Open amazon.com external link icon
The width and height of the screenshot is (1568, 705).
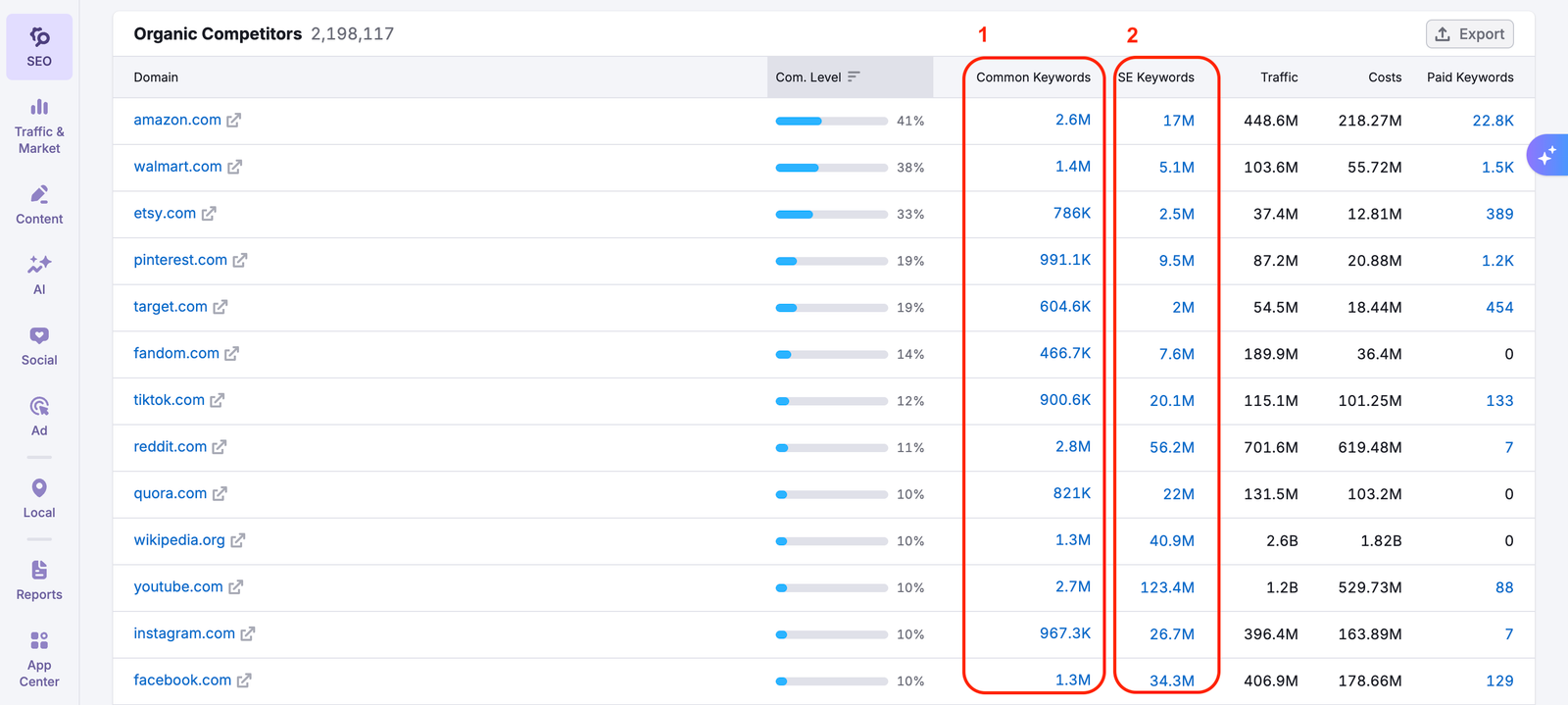pyautogui.click(x=233, y=121)
